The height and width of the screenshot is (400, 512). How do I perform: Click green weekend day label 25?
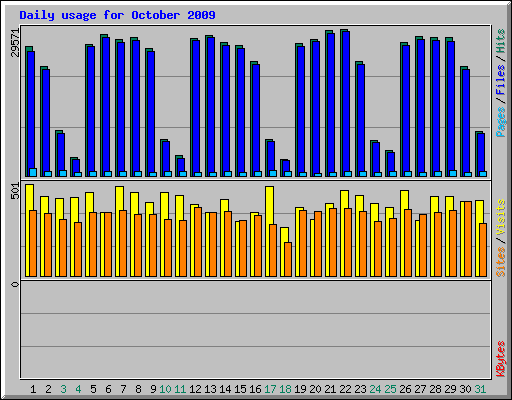point(390,389)
